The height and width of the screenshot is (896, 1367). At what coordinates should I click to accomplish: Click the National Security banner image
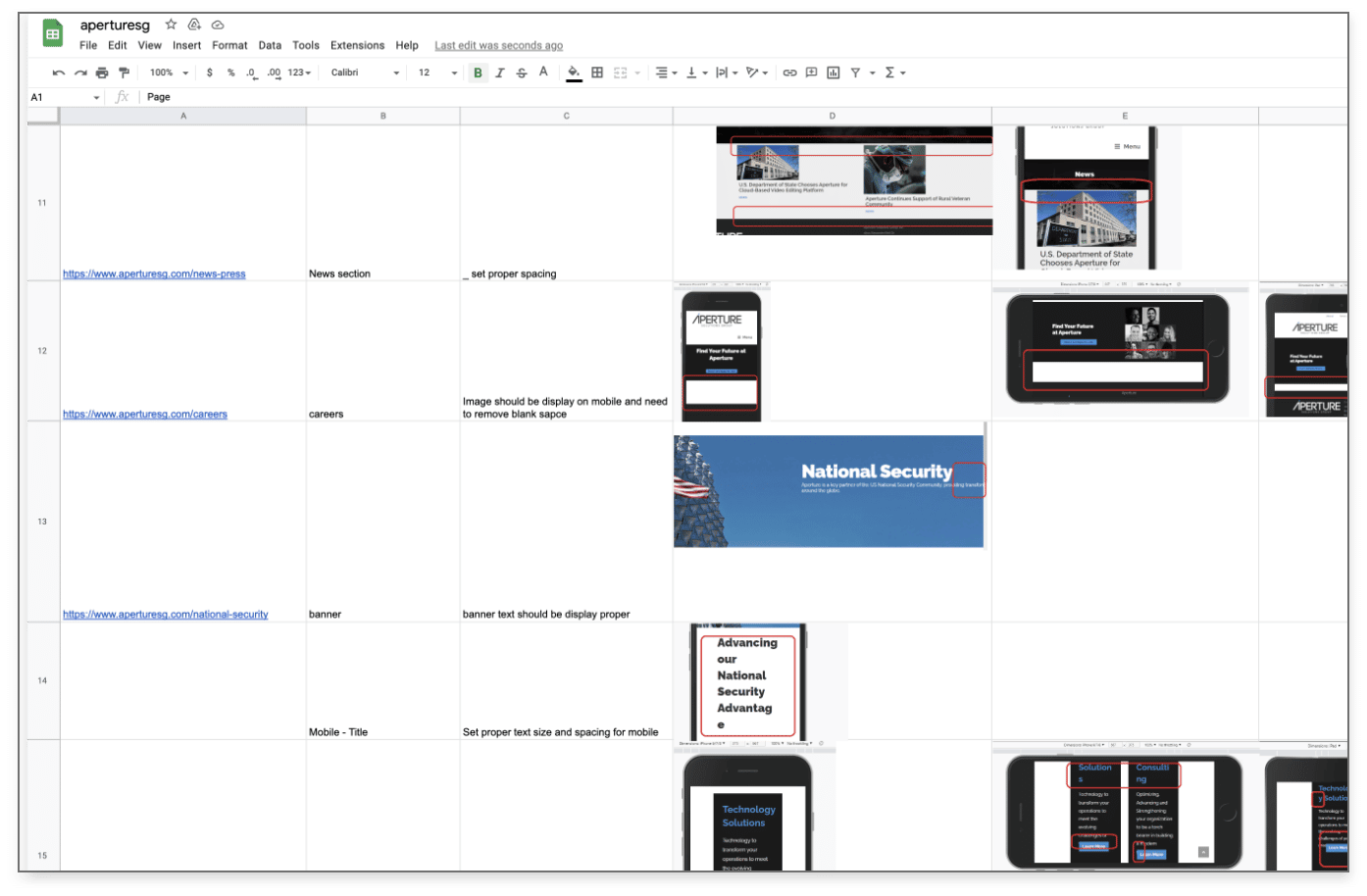click(828, 491)
